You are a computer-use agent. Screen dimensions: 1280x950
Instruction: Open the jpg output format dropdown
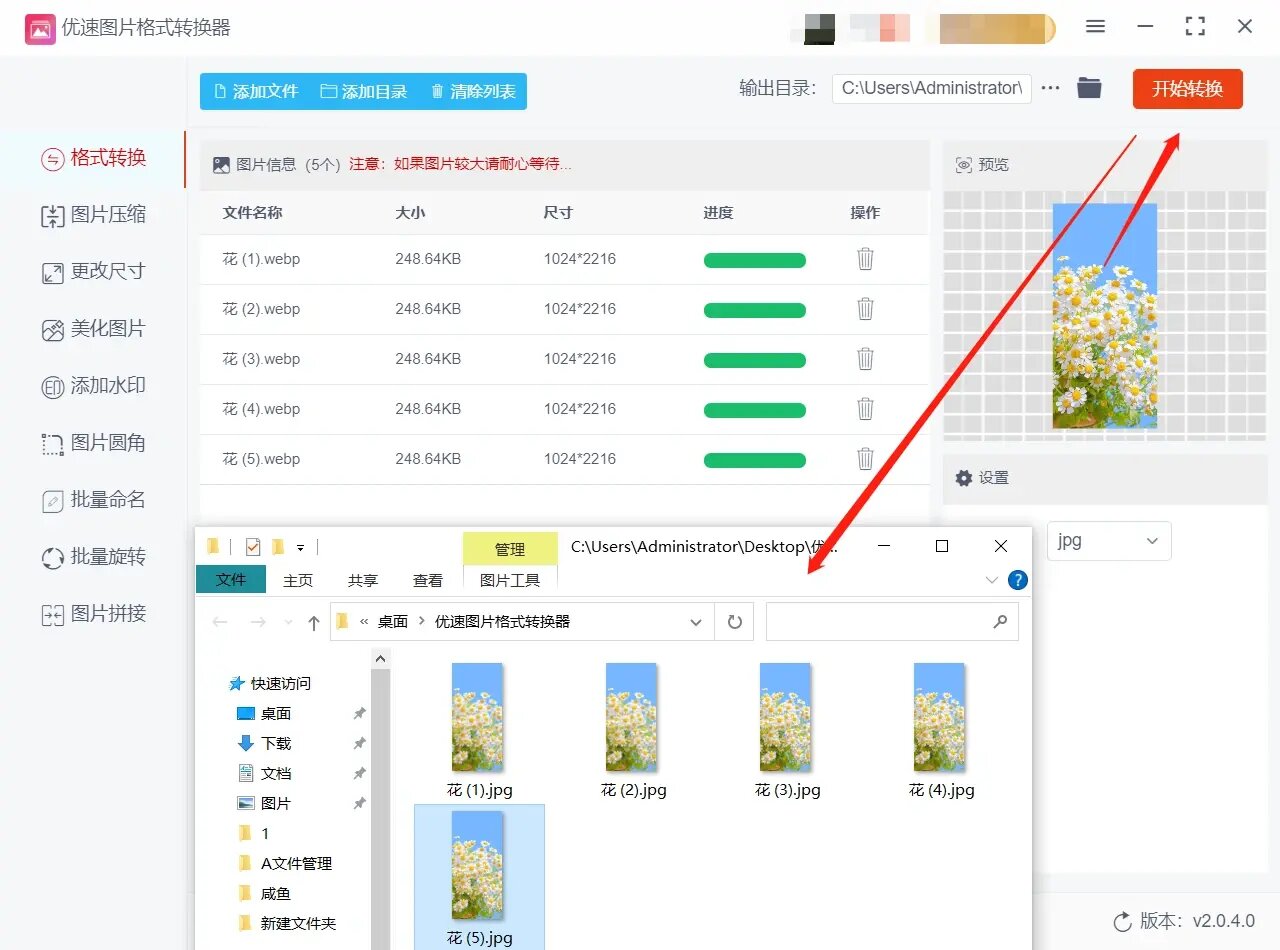[x=1108, y=540]
